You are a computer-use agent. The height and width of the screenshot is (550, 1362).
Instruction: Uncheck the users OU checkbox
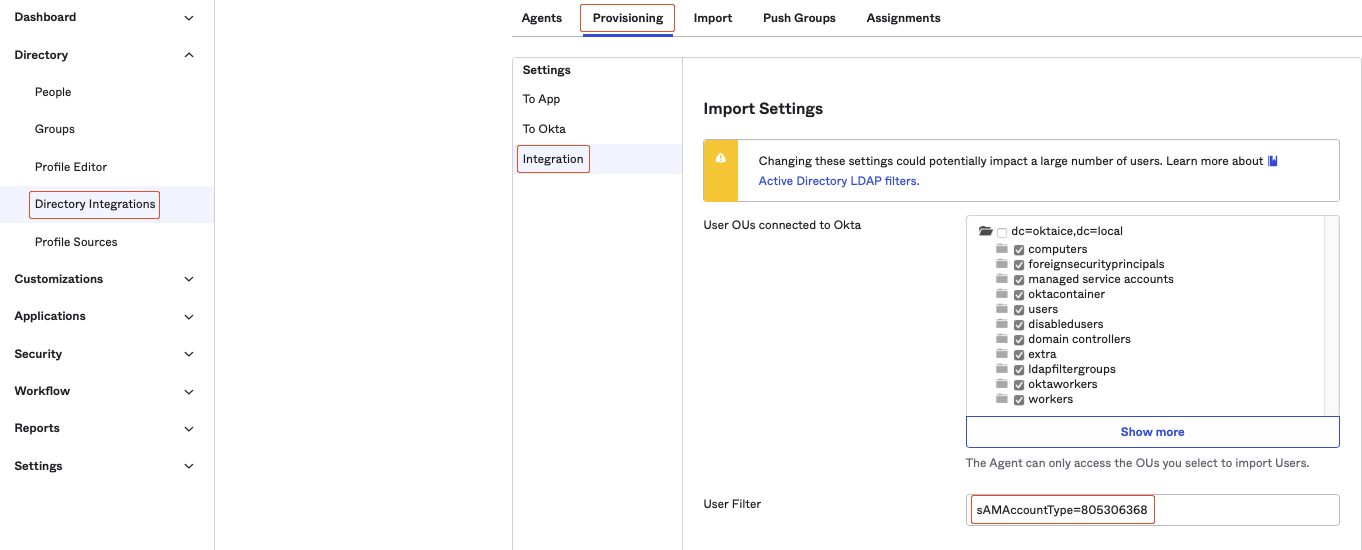(1019, 310)
